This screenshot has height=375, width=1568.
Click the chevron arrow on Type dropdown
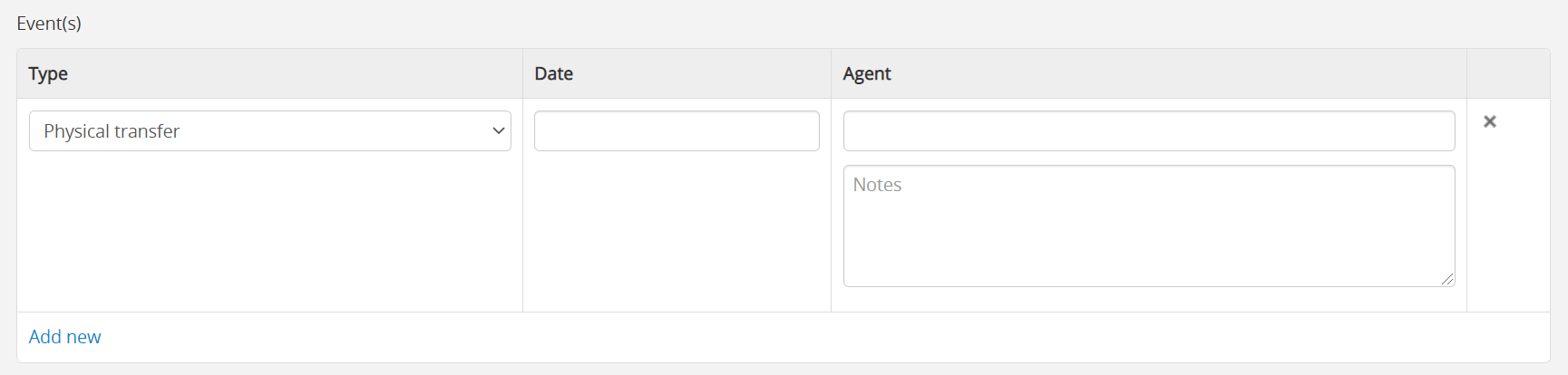(x=498, y=131)
